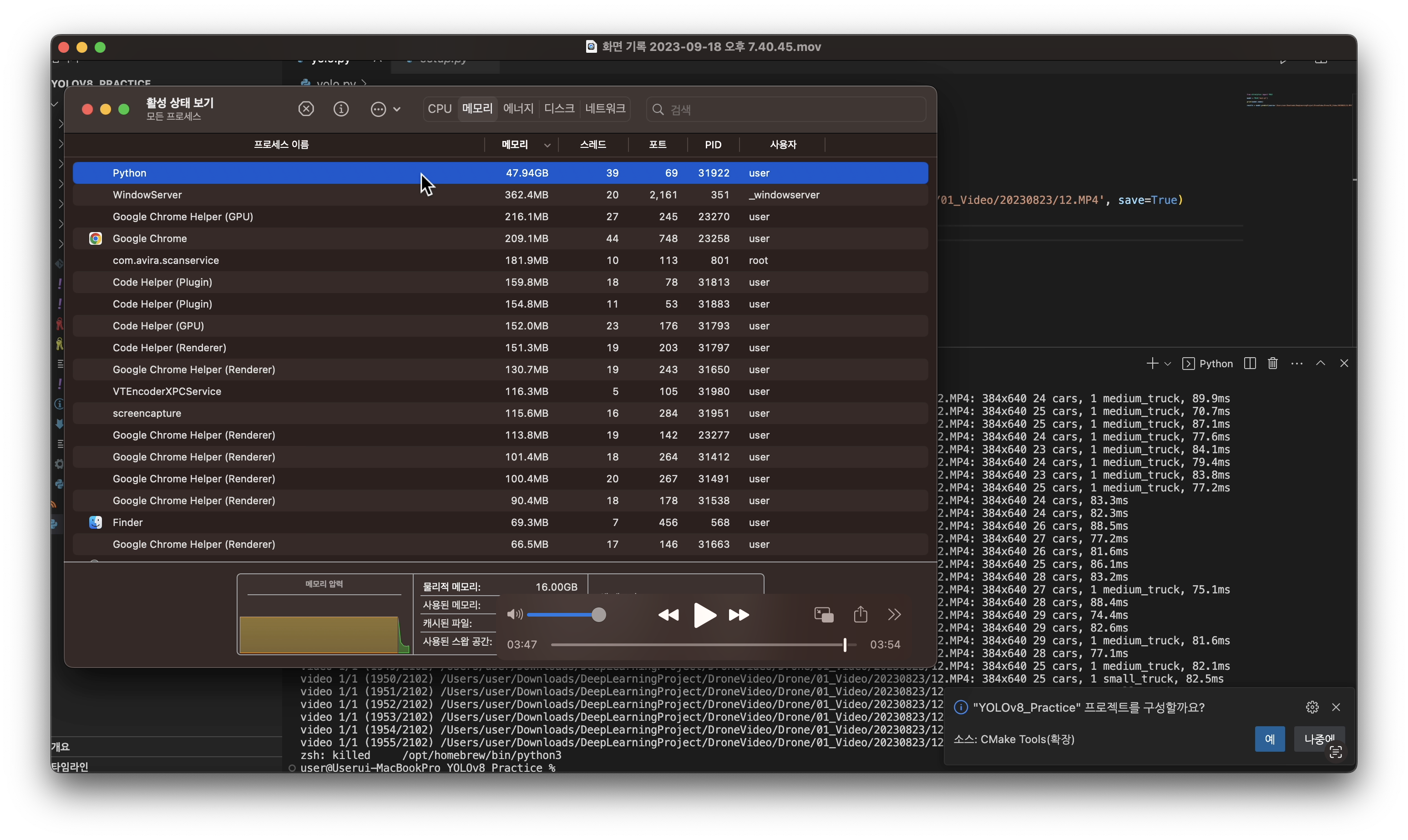Adjust the volume slider knob
1408x840 pixels.
599,615
